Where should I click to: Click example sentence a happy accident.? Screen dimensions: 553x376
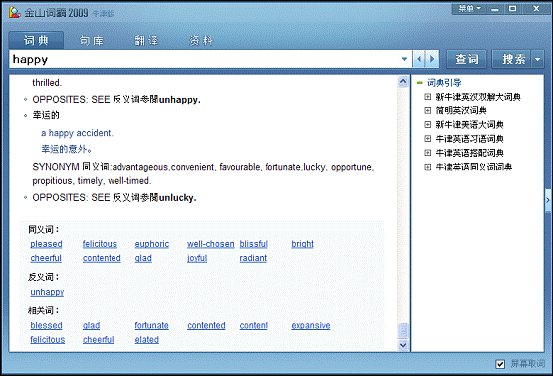pyautogui.click(x=77, y=133)
